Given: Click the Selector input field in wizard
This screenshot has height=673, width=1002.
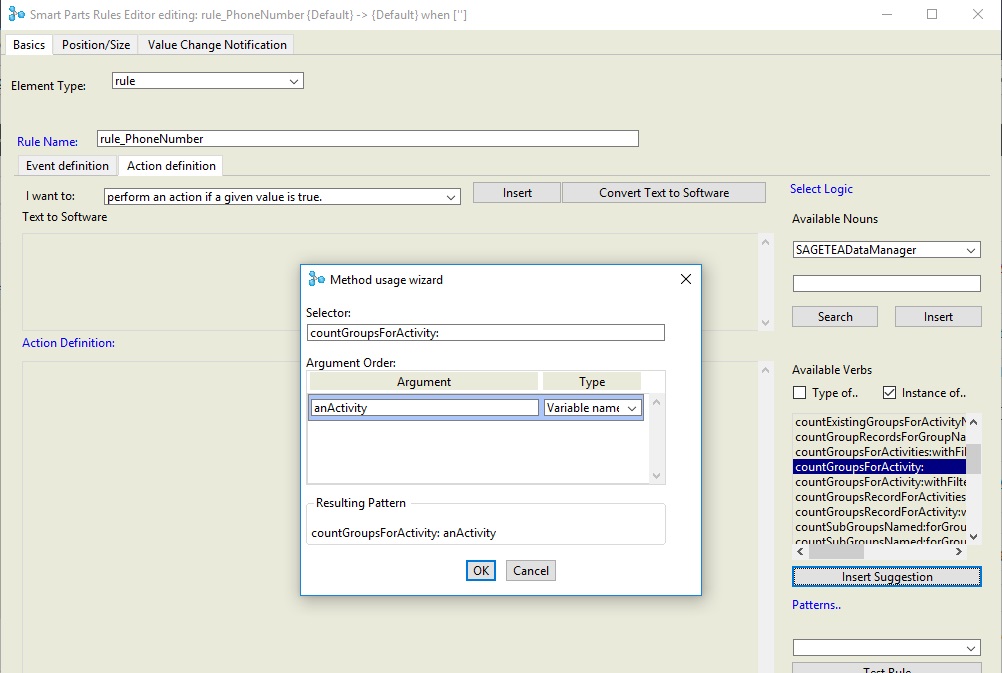Looking at the screenshot, I should pyautogui.click(x=486, y=332).
